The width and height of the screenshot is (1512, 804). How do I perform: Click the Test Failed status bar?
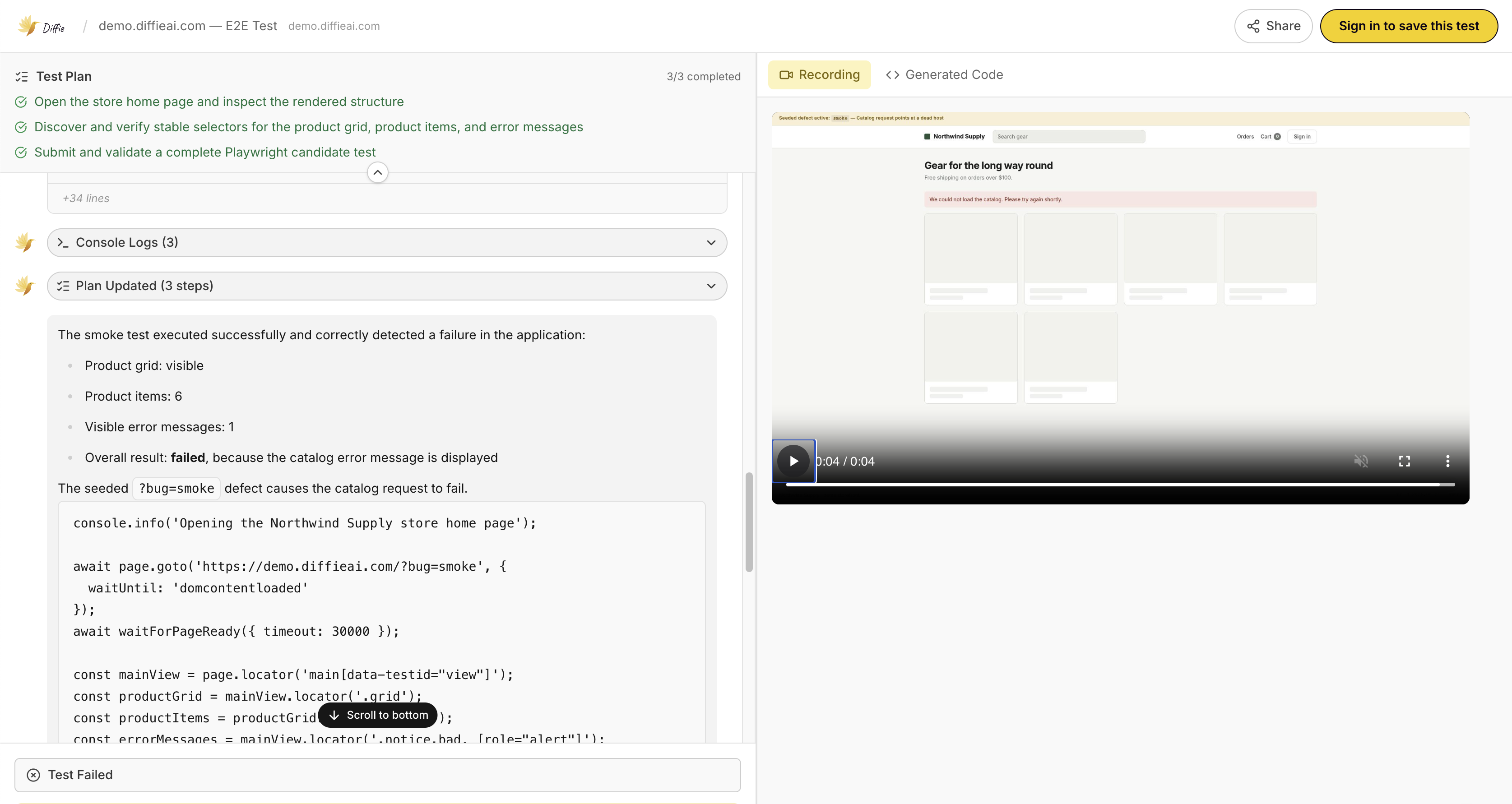click(377, 775)
